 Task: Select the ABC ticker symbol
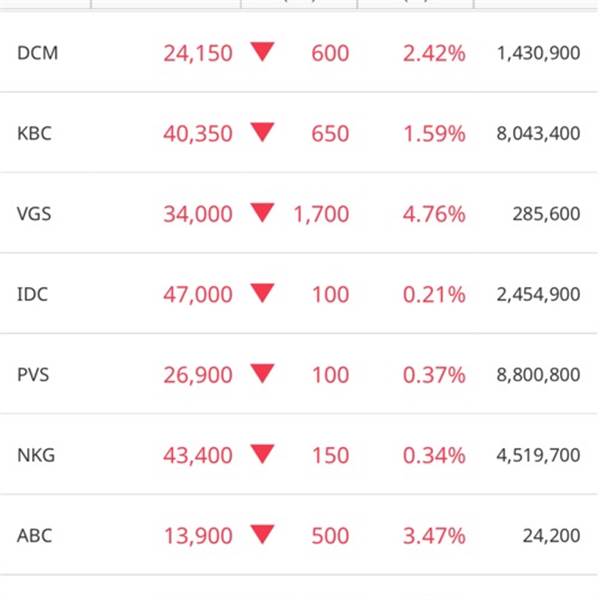pos(34,536)
